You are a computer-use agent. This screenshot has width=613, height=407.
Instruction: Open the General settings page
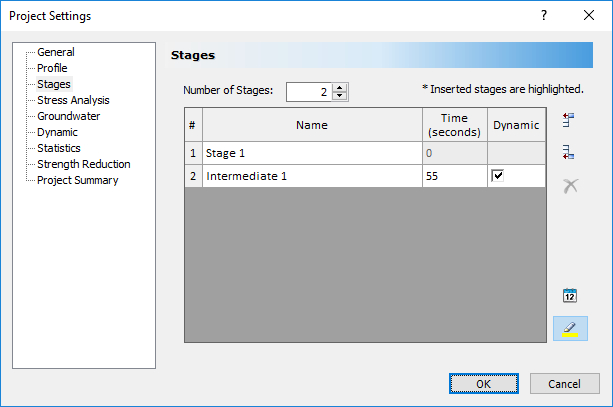click(55, 52)
